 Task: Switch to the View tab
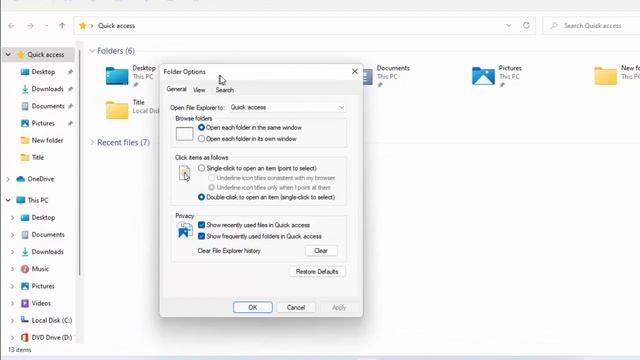pos(199,90)
